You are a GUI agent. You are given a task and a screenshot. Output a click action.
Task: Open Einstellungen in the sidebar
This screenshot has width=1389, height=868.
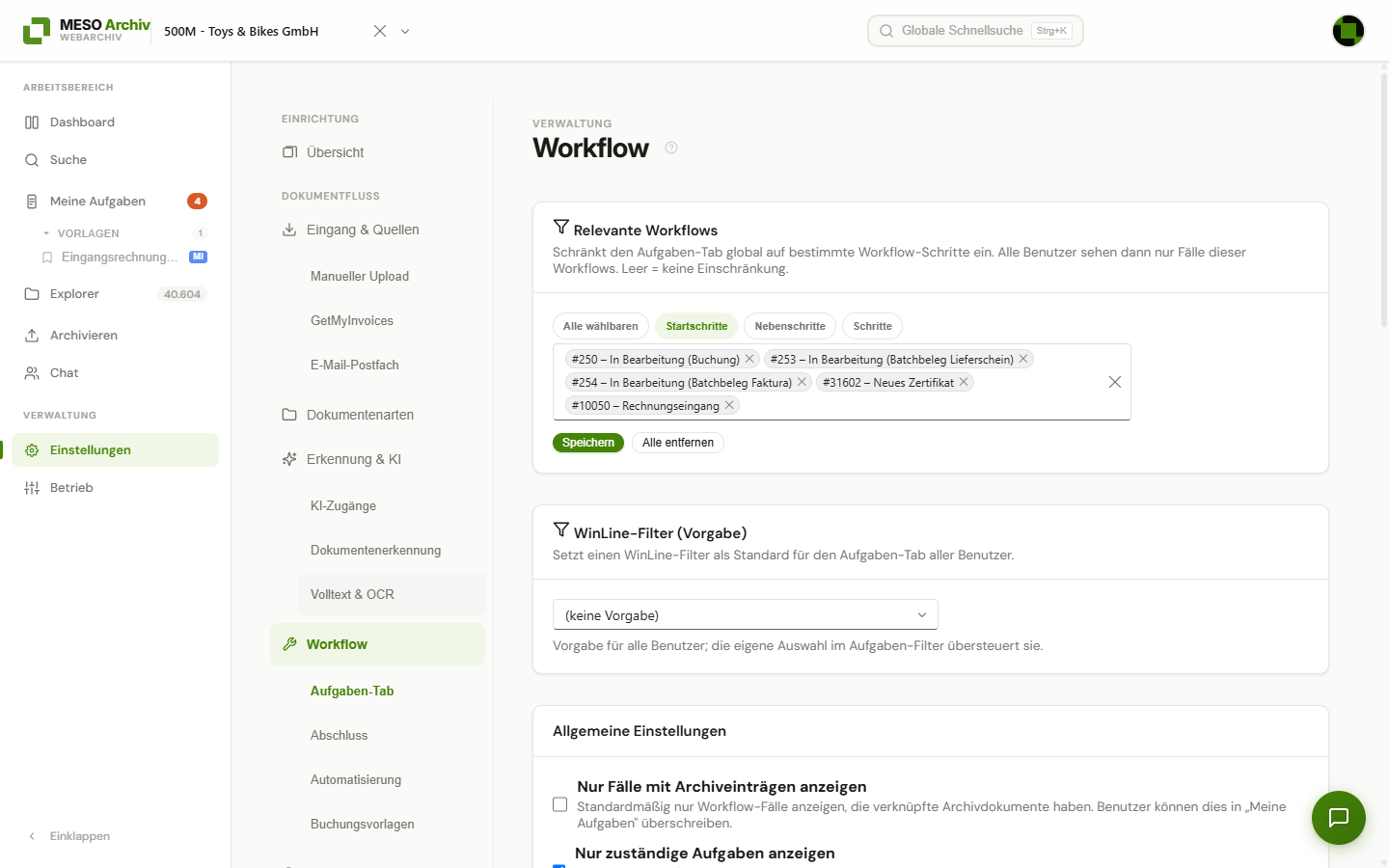pos(116,450)
